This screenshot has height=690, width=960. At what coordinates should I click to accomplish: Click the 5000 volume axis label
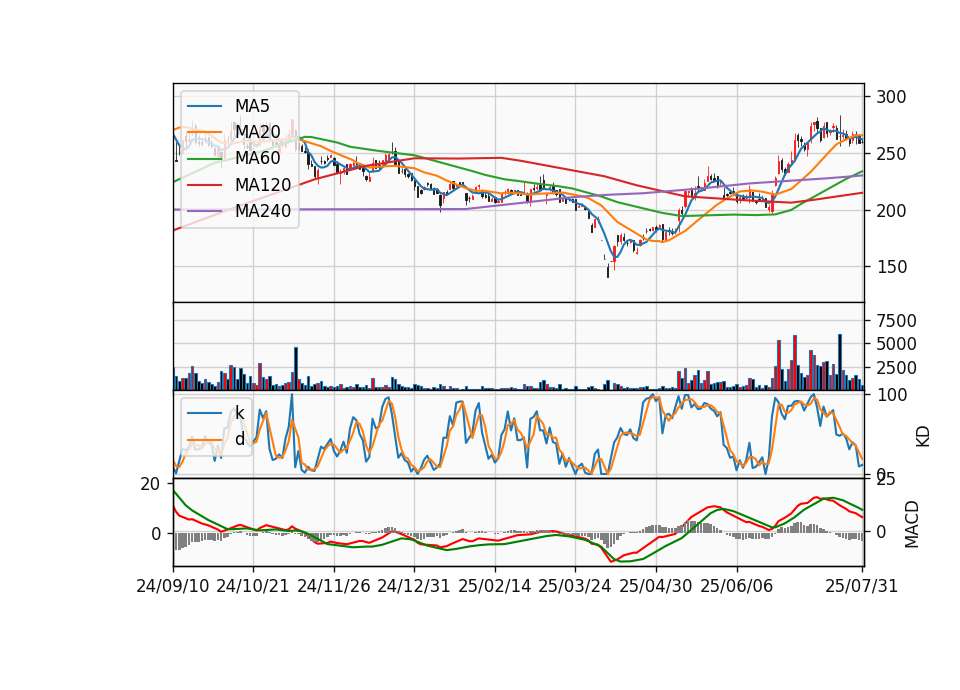tap(896, 344)
